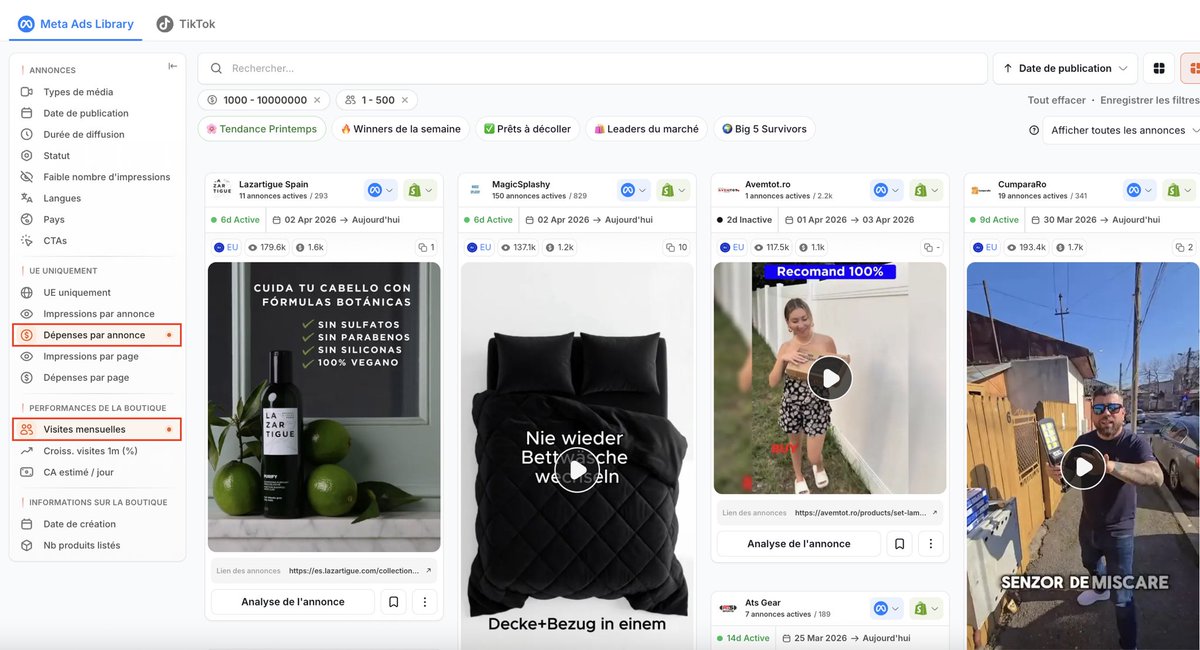Click the info icon beside Afficher toutes les annonces
1200x650 pixels.
[x=1034, y=130]
